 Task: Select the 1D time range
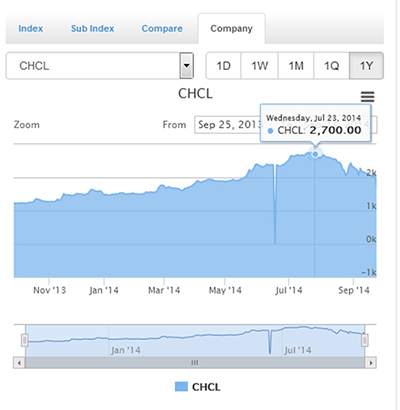tap(224, 66)
